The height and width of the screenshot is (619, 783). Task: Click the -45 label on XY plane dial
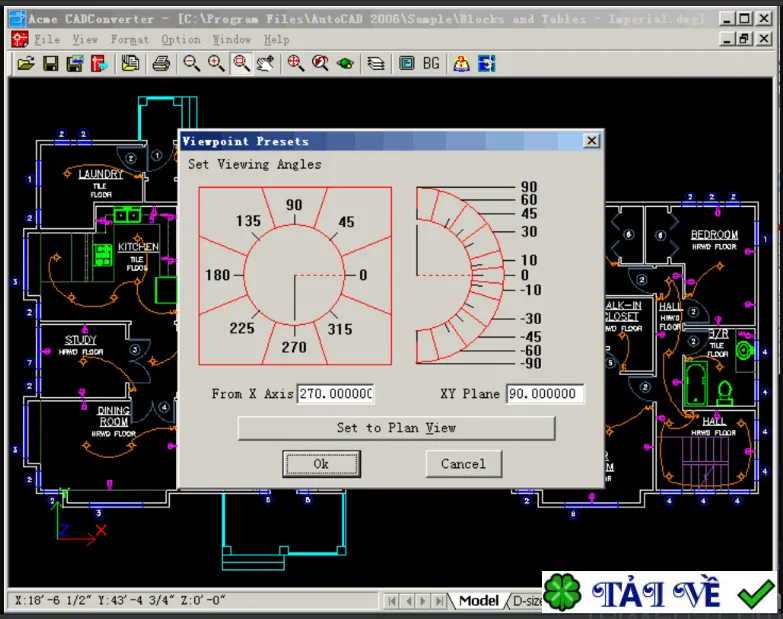[530, 336]
